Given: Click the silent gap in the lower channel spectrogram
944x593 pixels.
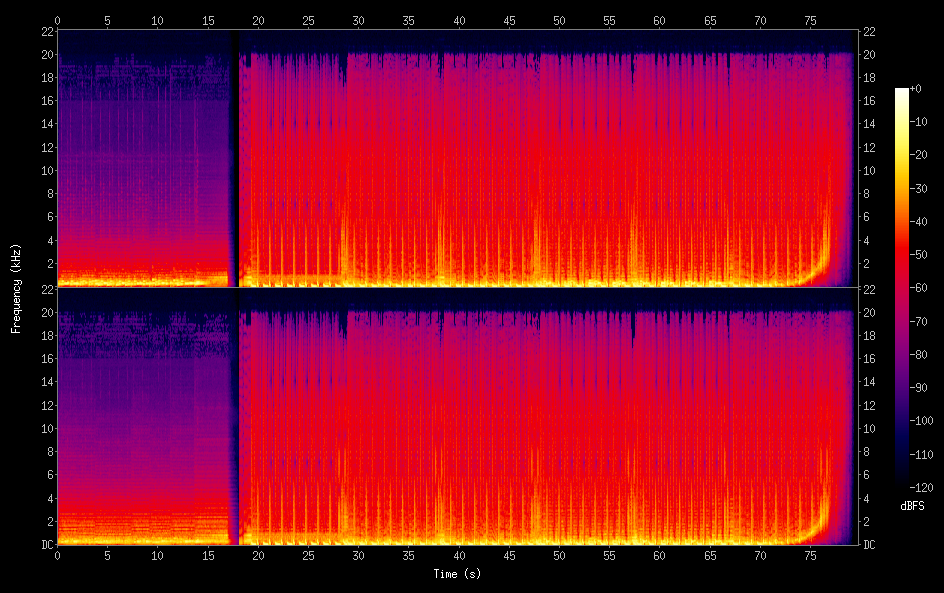Looking at the screenshot, I should pos(235,420).
